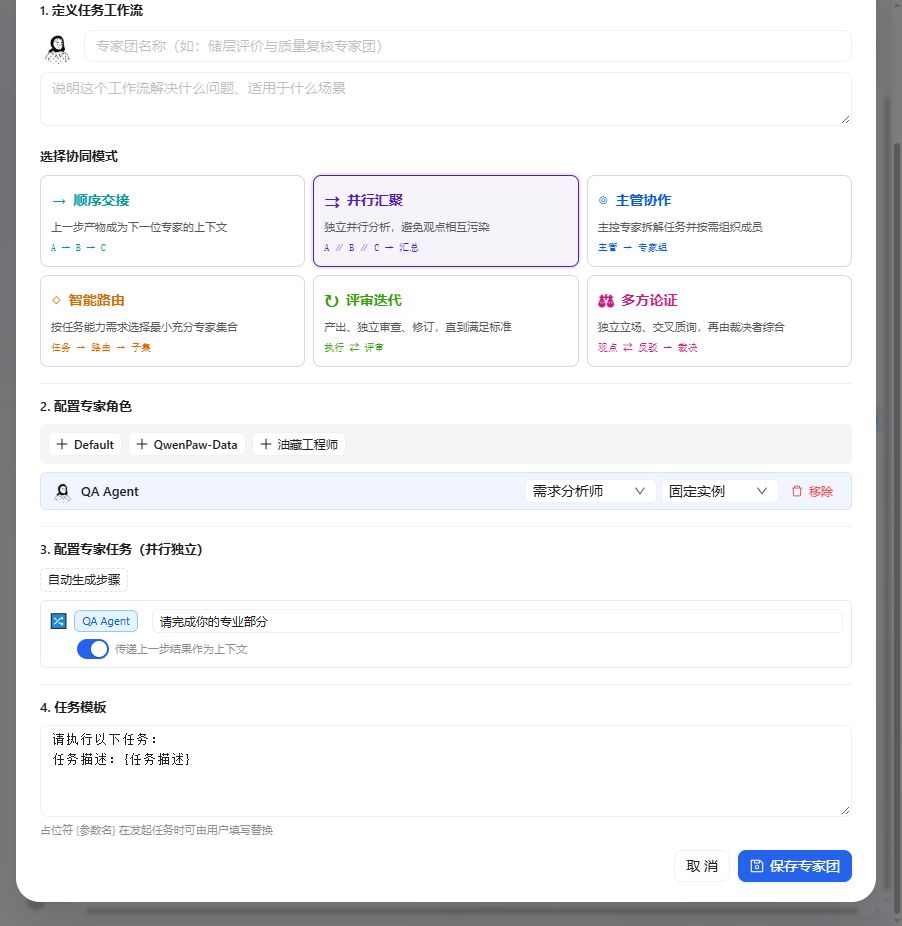Click the 多方论证 scales icon

pos(606,301)
